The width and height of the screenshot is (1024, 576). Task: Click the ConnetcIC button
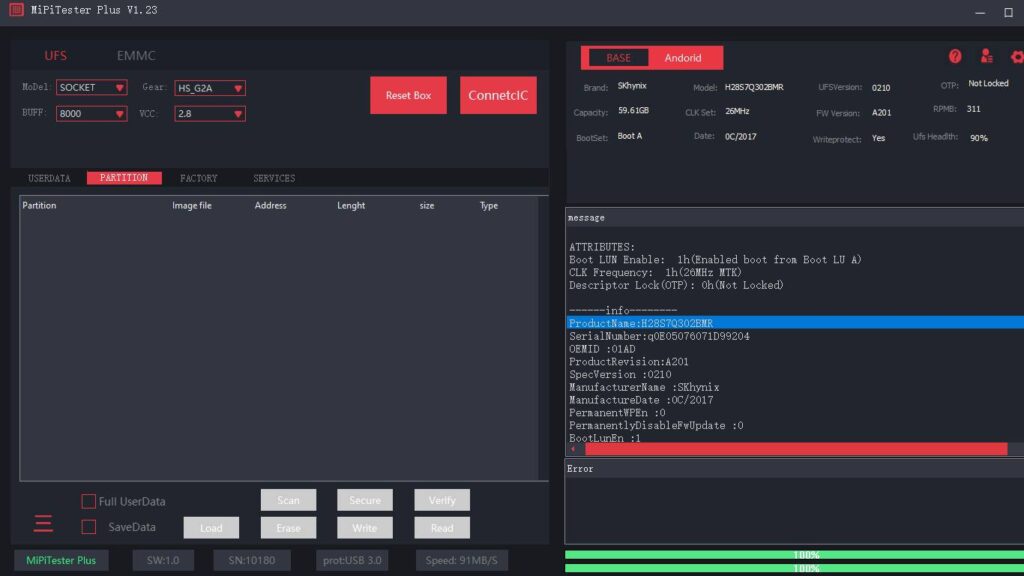pyautogui.click(x=498, y=96)
